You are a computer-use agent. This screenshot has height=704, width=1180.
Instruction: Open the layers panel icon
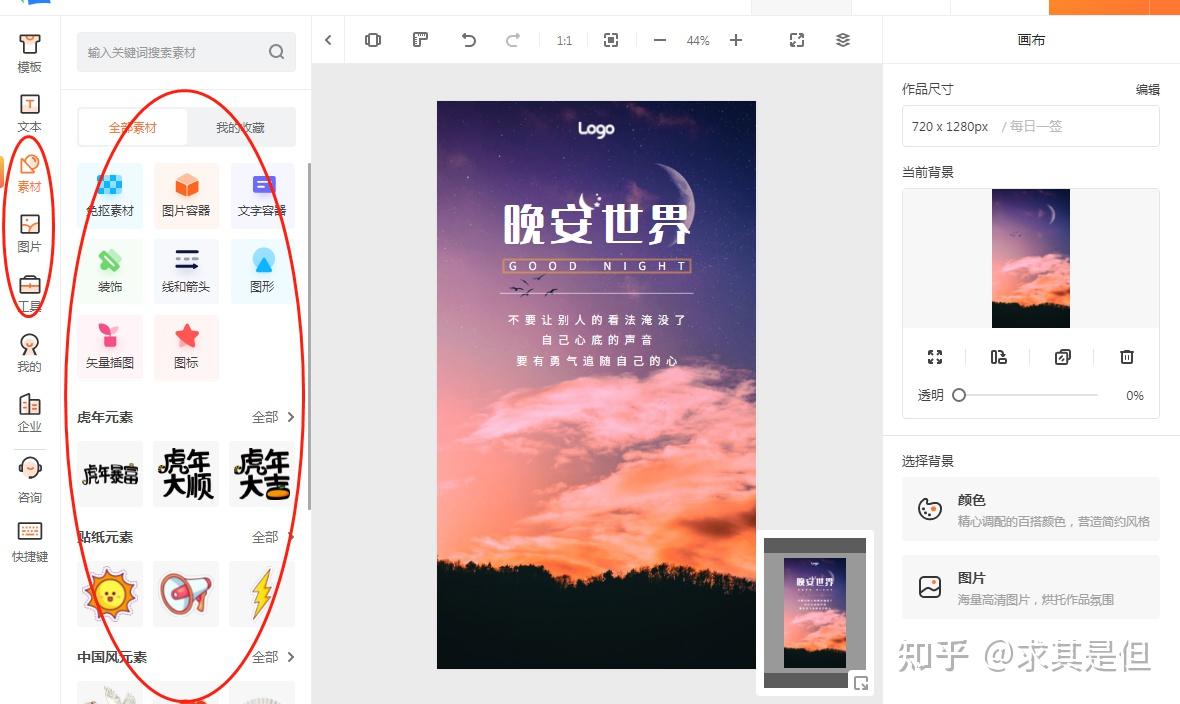[x=843, y=40]
